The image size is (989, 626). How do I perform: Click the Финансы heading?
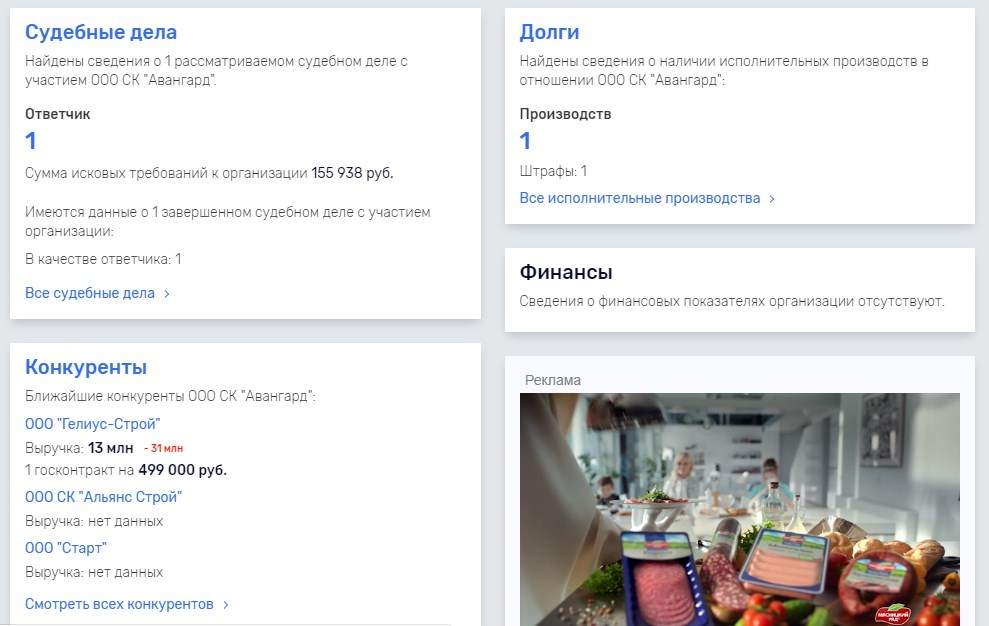pos(566,272)
